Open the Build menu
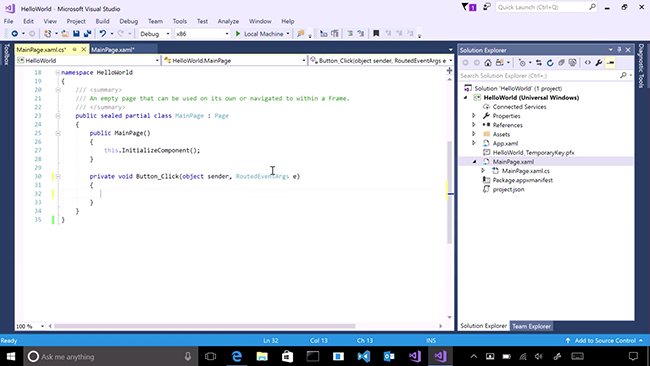The image size is (650, 366). [x=102, y=21]
